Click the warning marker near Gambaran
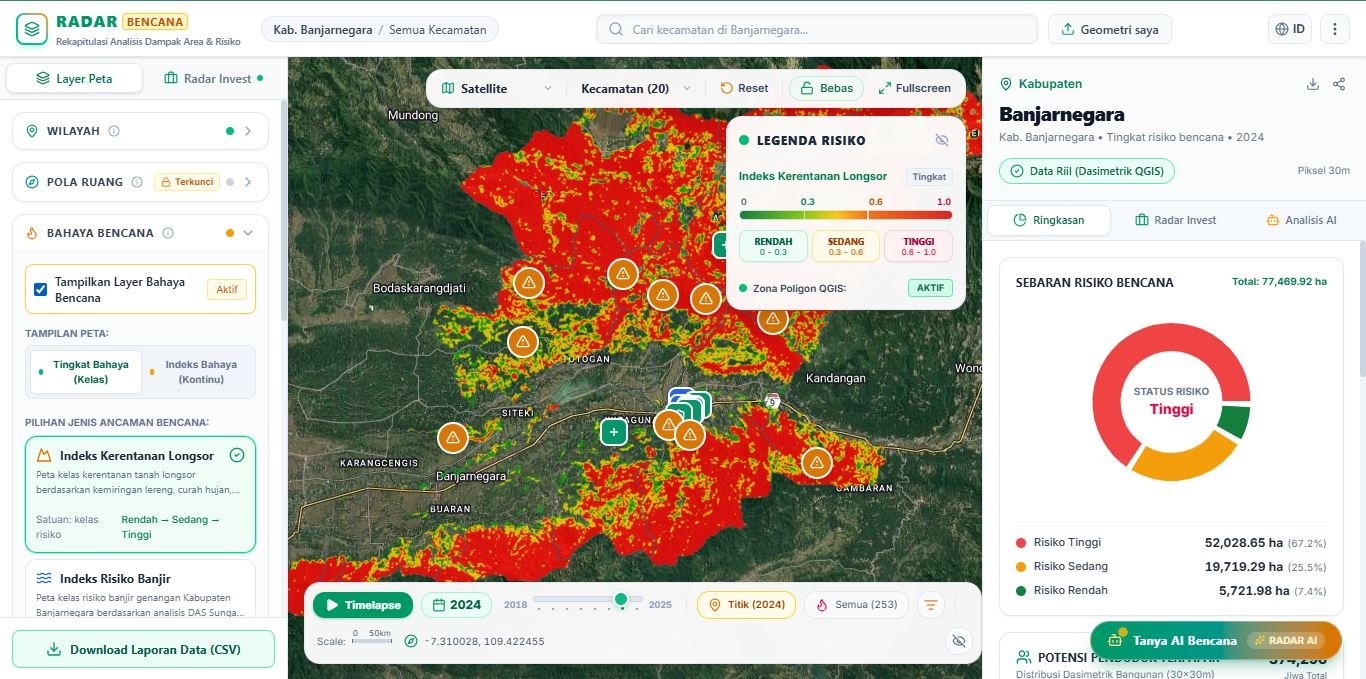The image size is (1366, 679). 817,463
